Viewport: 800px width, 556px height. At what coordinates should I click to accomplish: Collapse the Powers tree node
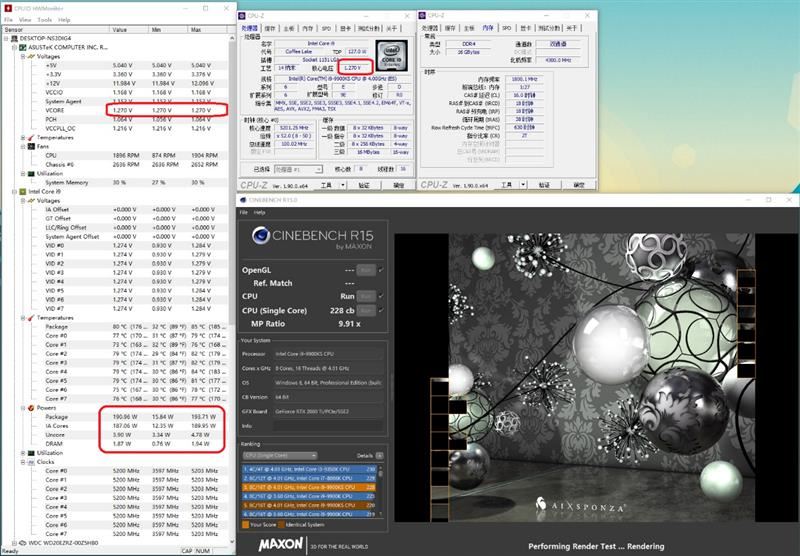pos(23,408)
